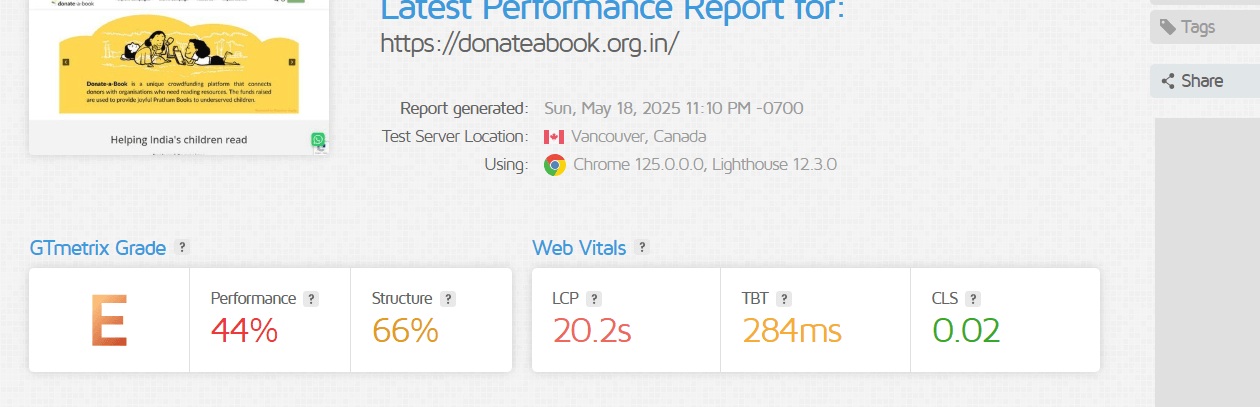
Task: Click the WhatsApp icon in site preview
Action: click(x=318, y=140)
